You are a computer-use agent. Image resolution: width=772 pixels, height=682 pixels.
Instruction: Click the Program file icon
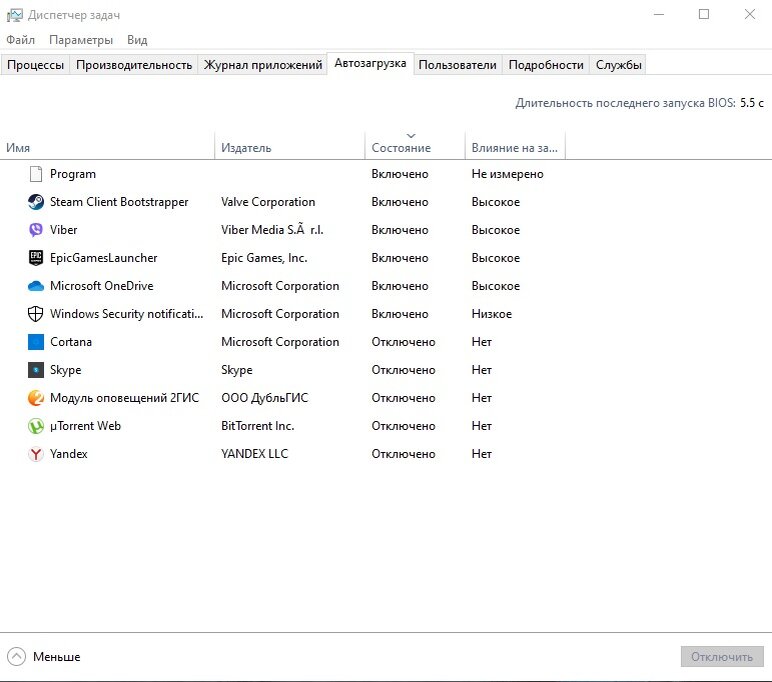point(35,174)
